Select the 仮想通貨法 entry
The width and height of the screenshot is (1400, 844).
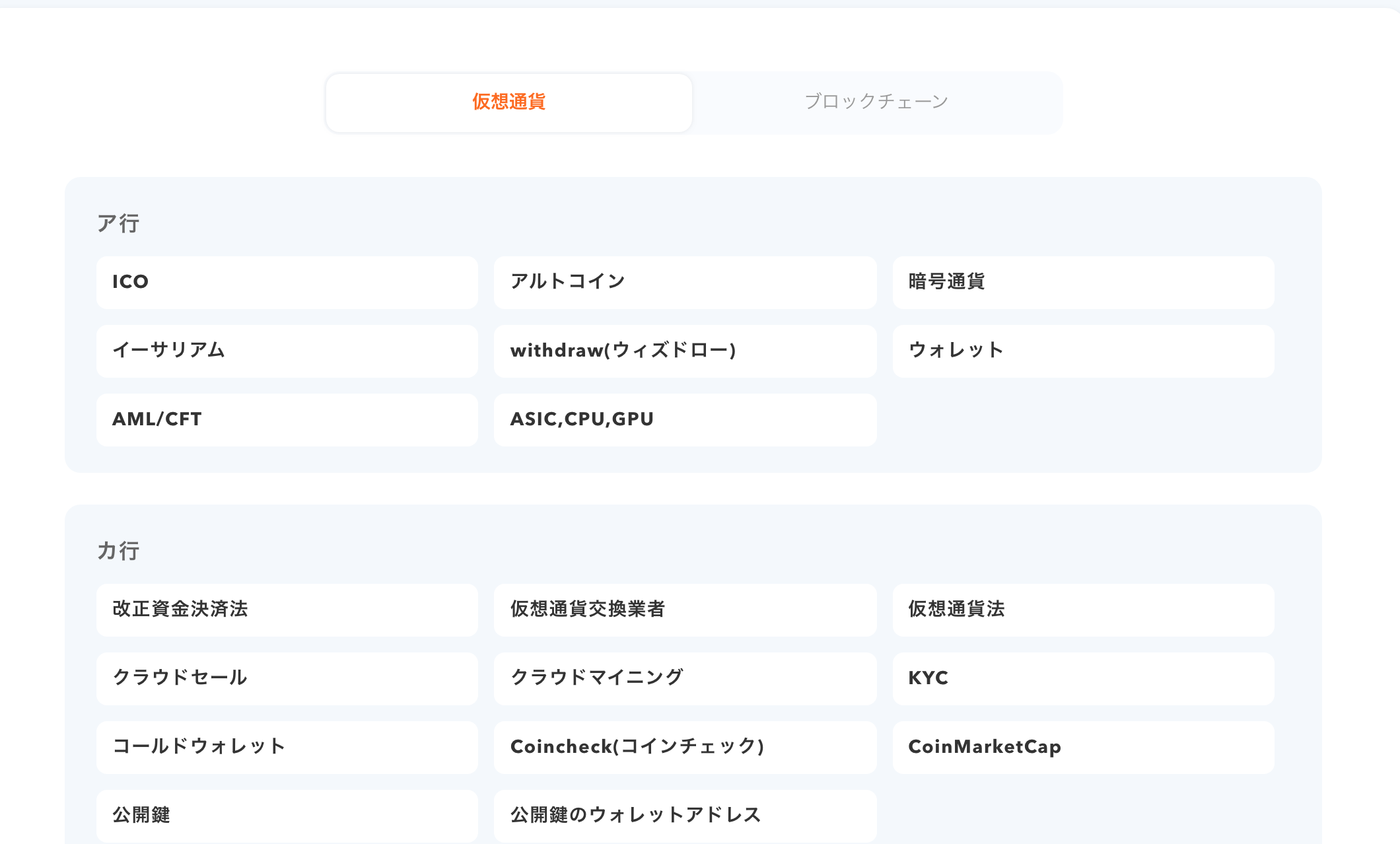(1083, 610)
